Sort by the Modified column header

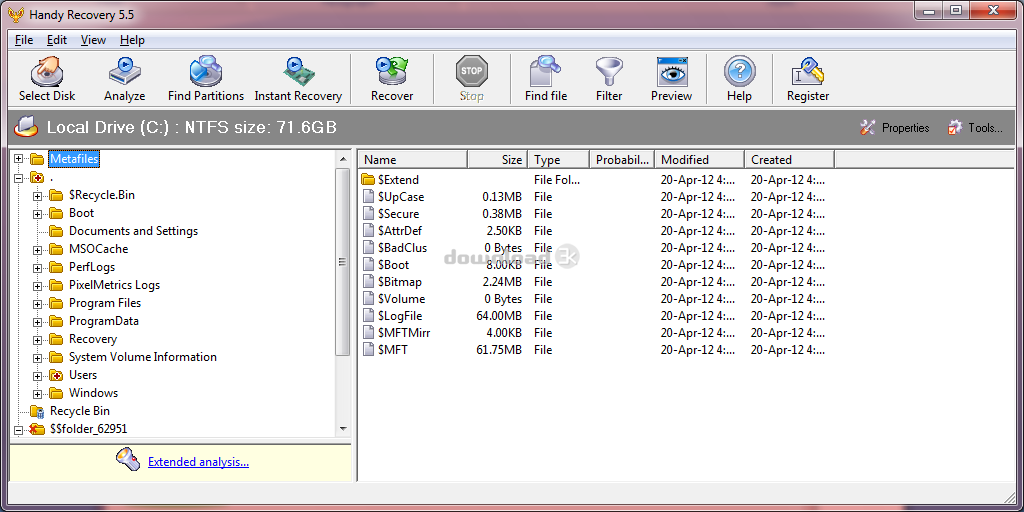[699, 159]
